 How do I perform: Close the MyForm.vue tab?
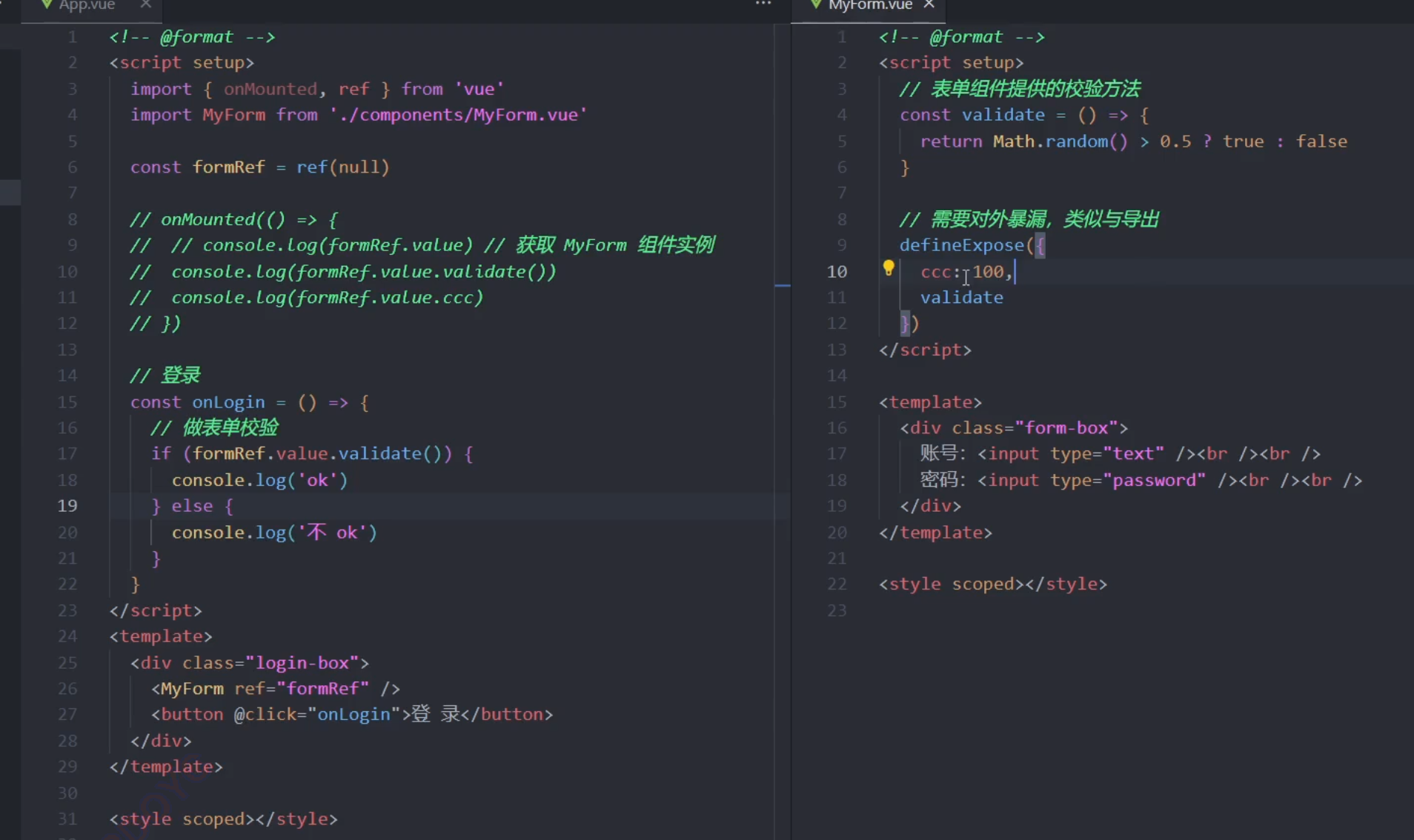pyautogui.click(x=929, y=4)
